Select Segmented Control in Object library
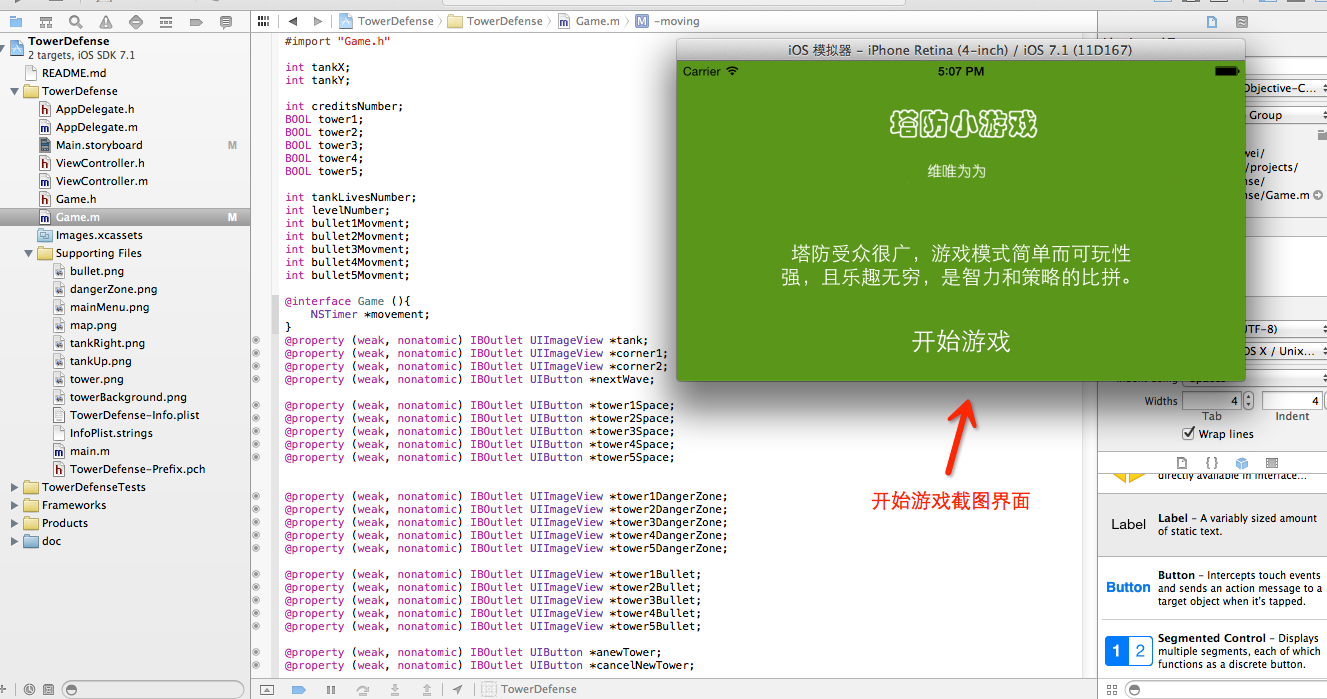1327x699 pixels. tap(1214, 653)
